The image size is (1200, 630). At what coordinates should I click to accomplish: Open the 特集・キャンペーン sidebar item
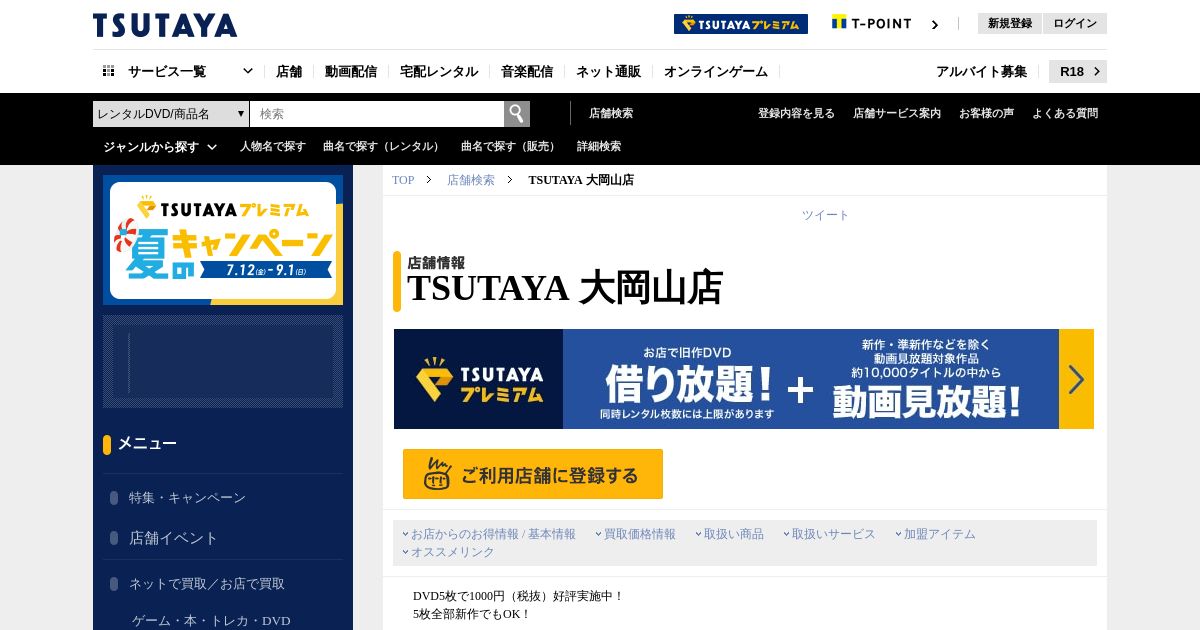(x=187, y=498)
